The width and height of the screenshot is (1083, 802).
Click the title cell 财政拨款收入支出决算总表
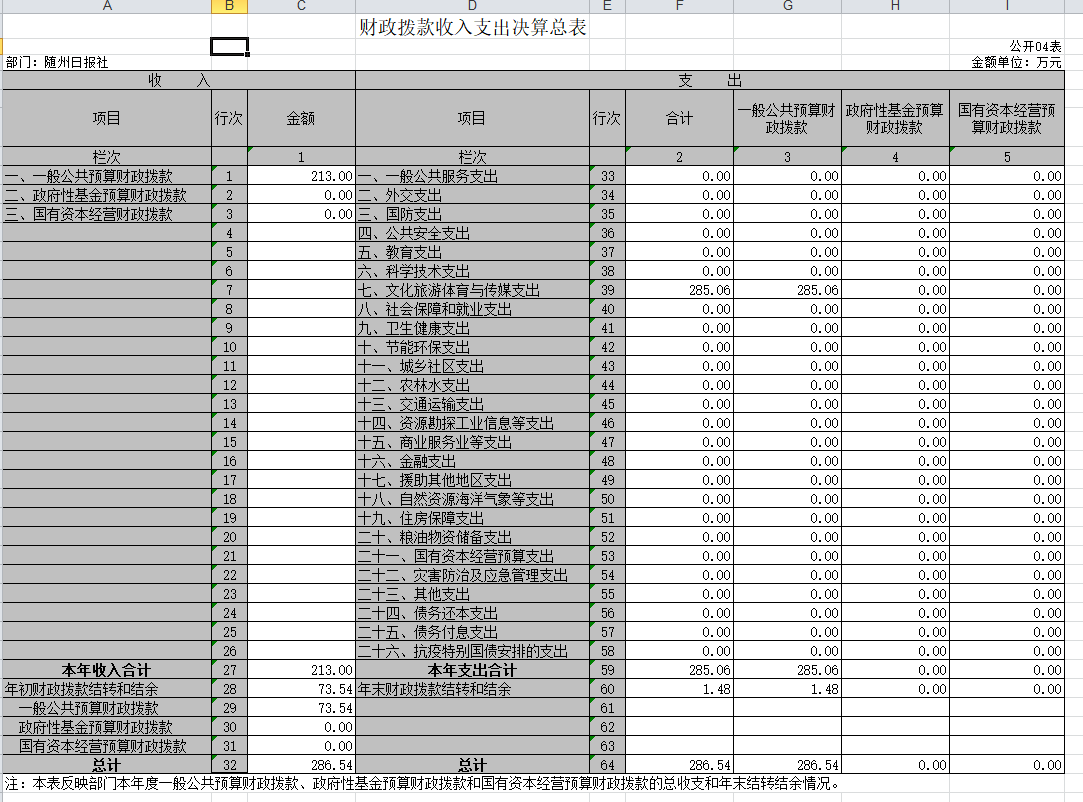coord(472,28)
